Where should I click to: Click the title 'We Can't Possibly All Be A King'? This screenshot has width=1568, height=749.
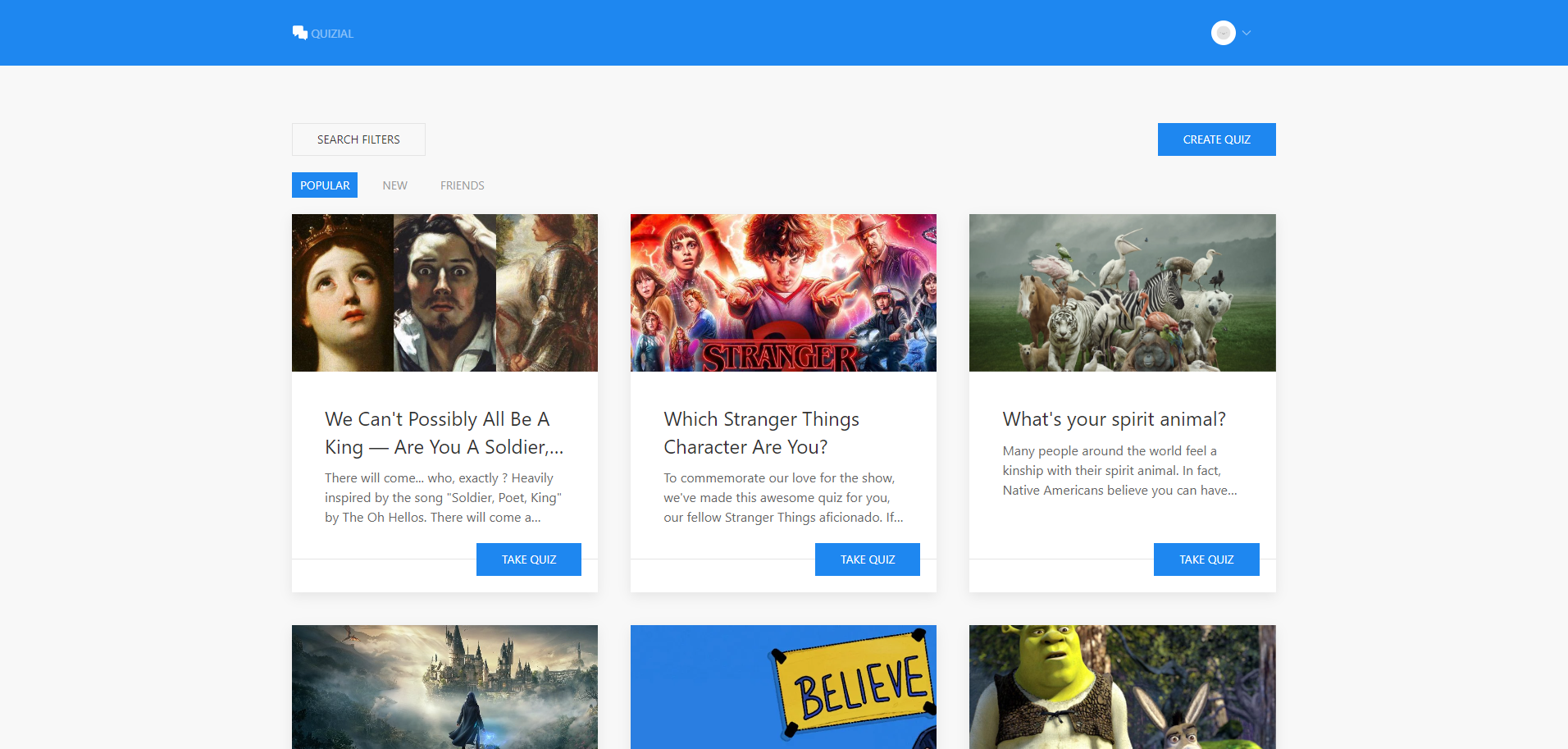coord(444,433)
